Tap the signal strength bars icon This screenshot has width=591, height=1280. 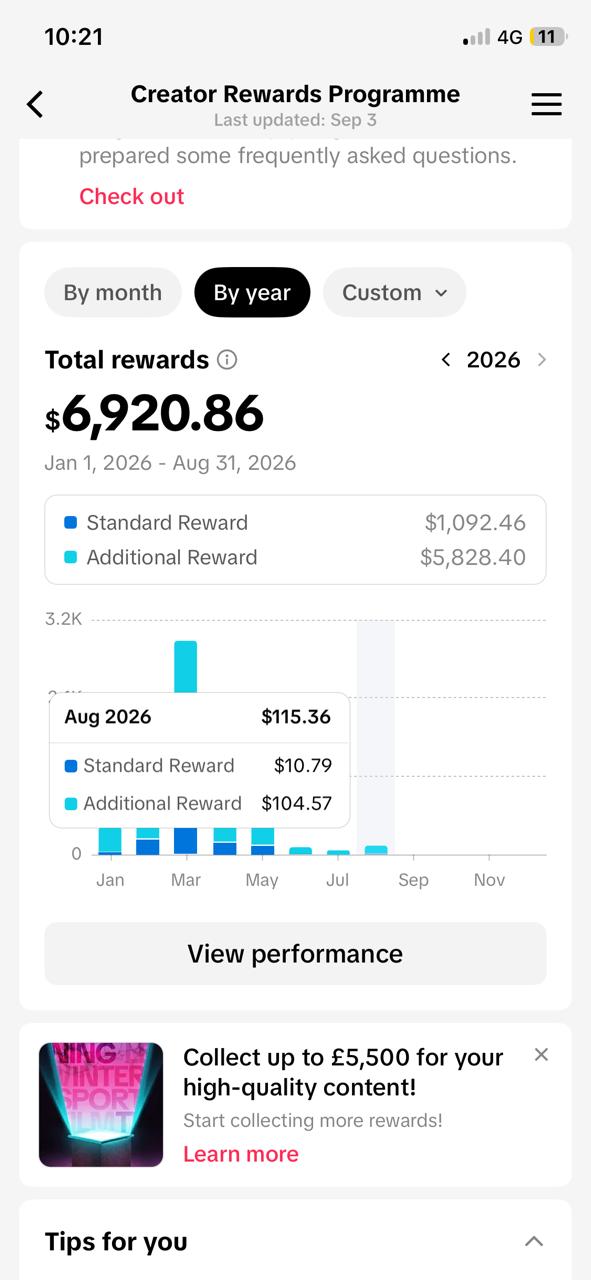[476, 38]
